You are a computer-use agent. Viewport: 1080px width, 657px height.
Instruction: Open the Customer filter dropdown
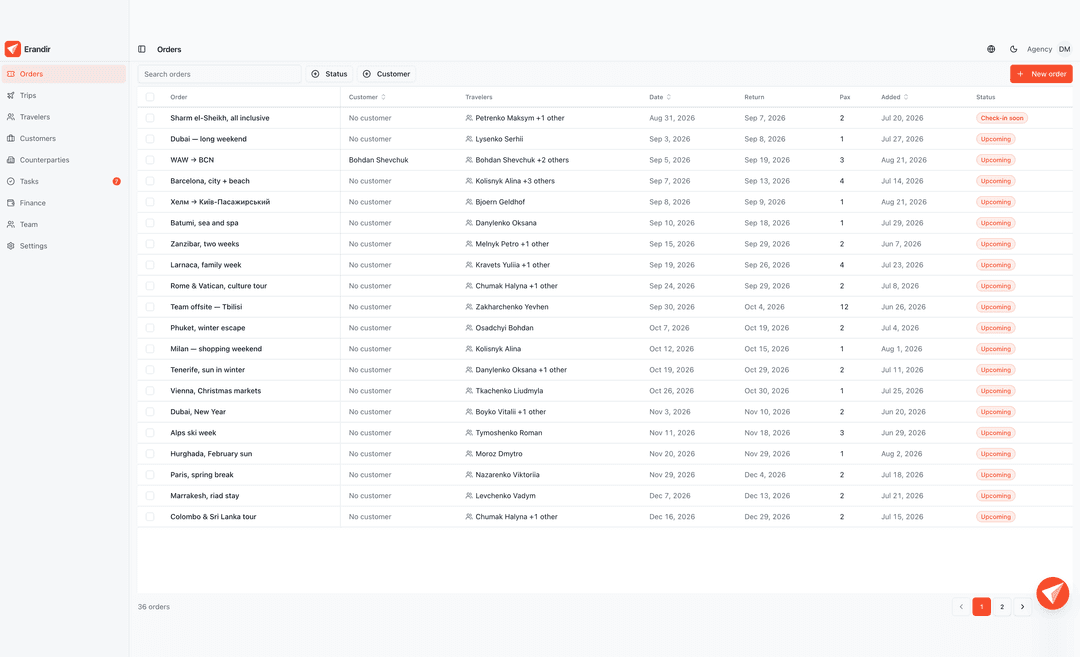[x=386, y=74]
